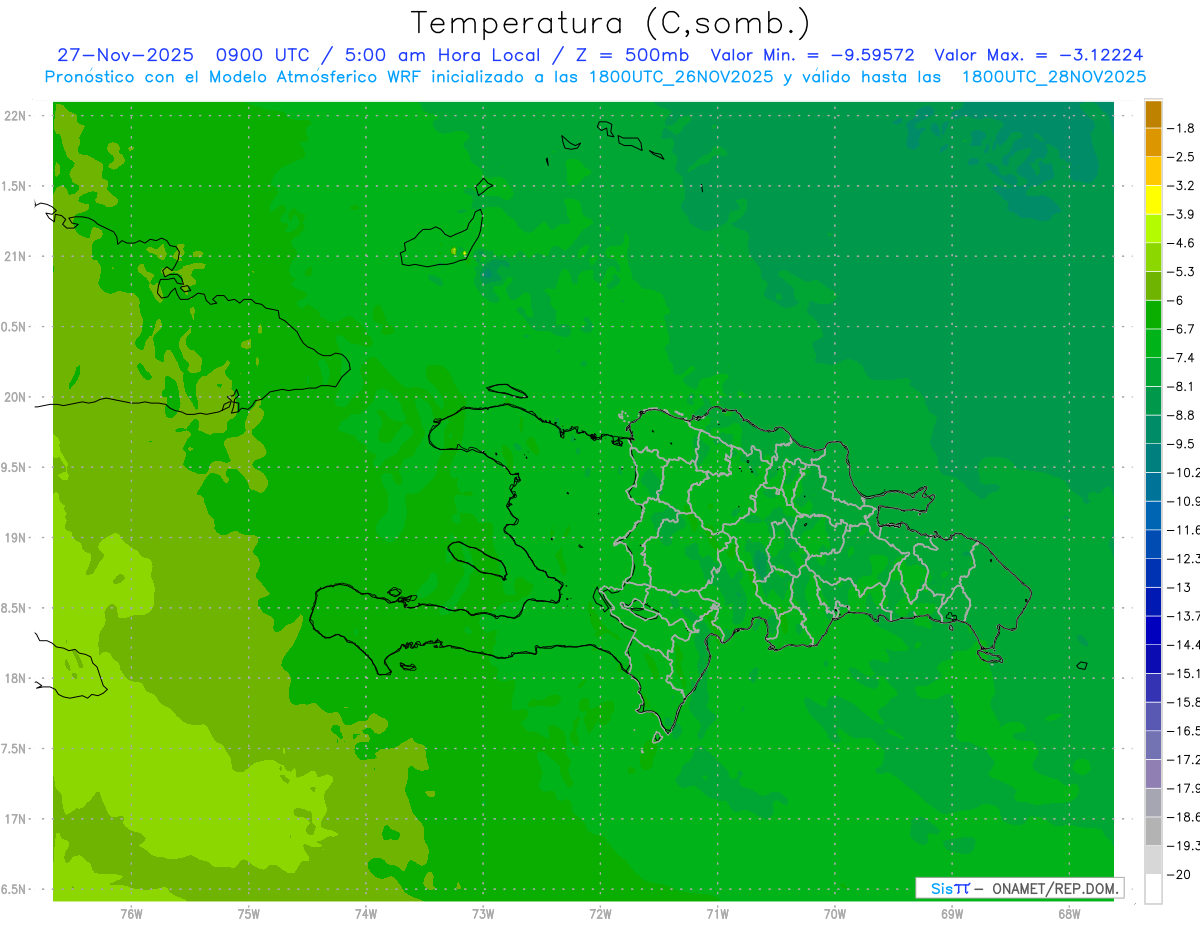Click the "68W" longitude label
The height and width of the screenshot is (927, 1200).
[1069, 914]
